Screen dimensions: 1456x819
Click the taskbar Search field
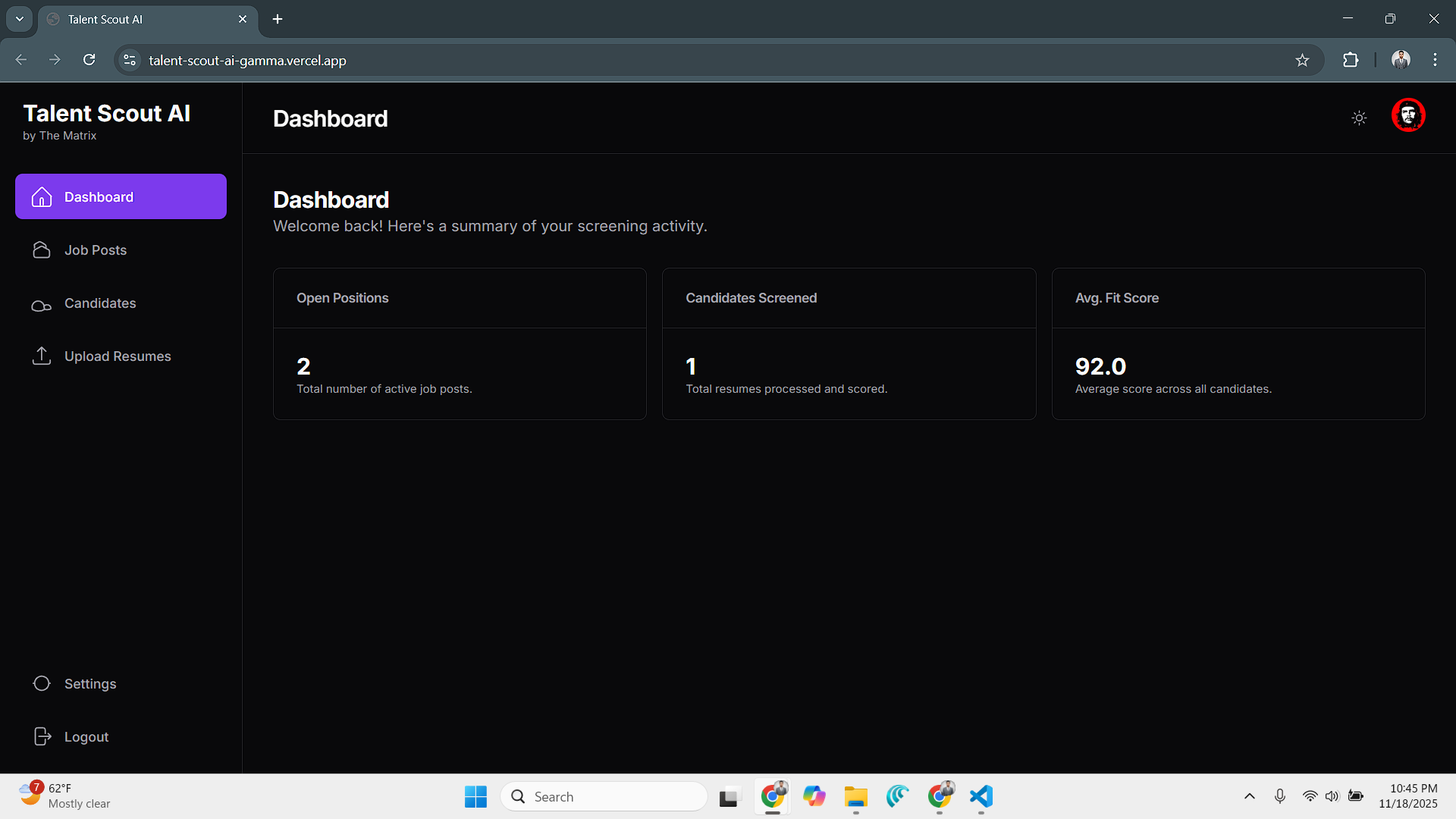click(x=604, y=796)
